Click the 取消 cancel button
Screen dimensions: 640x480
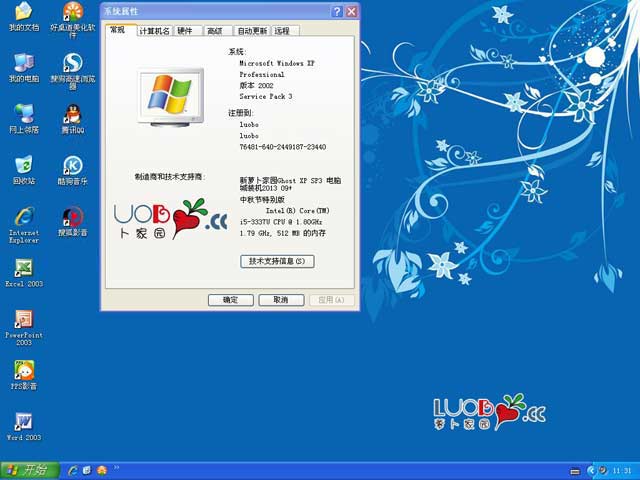click(x=281, y=300)
